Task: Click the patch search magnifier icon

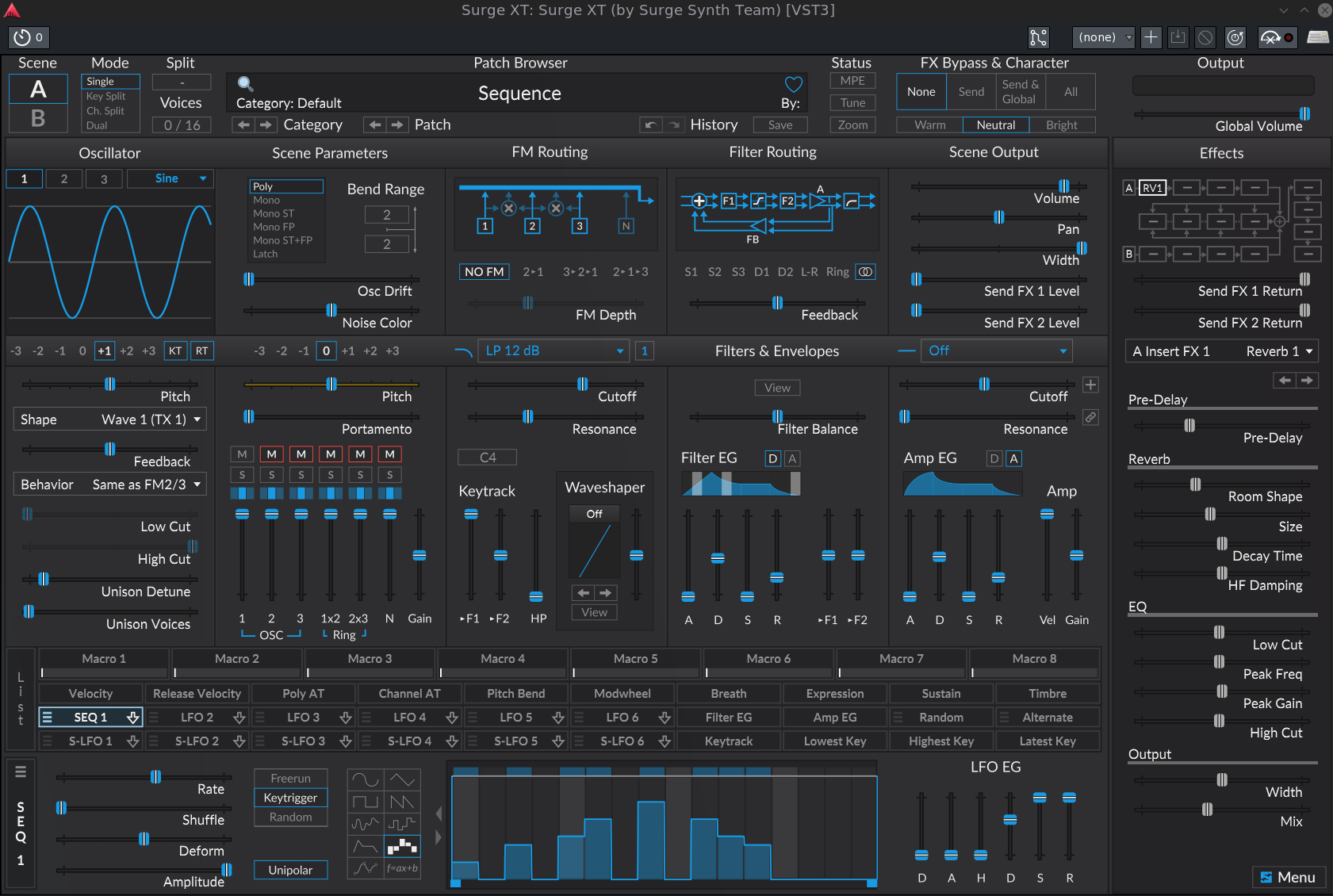Action: [245, 84]
